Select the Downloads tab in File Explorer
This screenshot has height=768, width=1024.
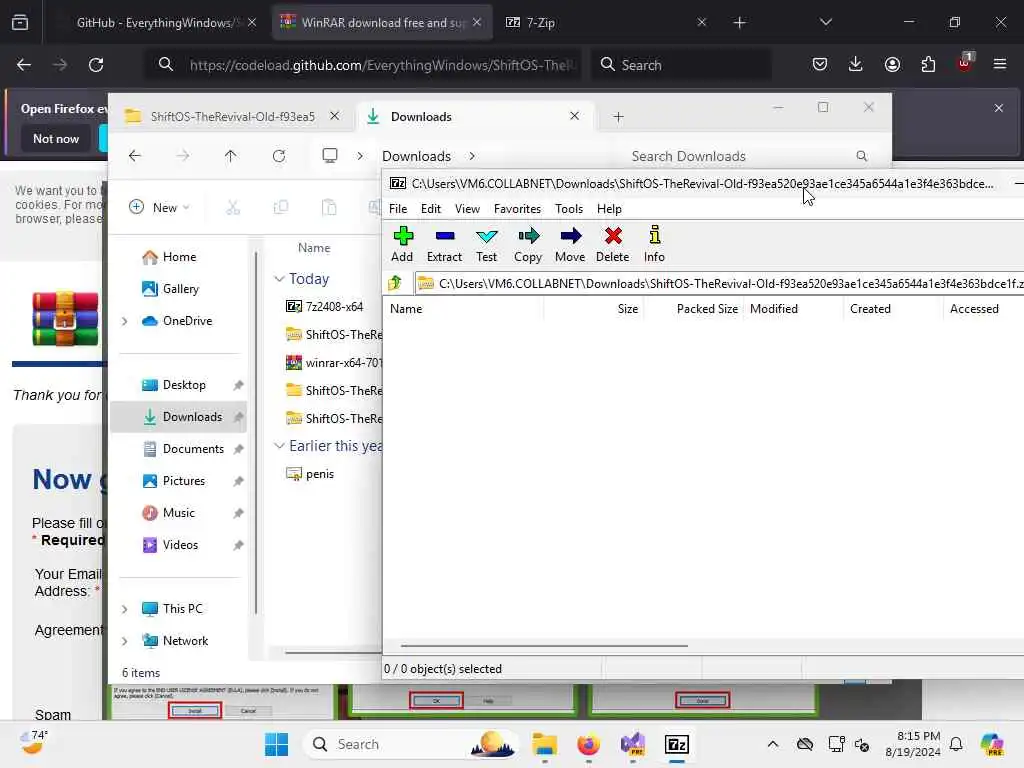pyautogui.click(x=473, y=117)
